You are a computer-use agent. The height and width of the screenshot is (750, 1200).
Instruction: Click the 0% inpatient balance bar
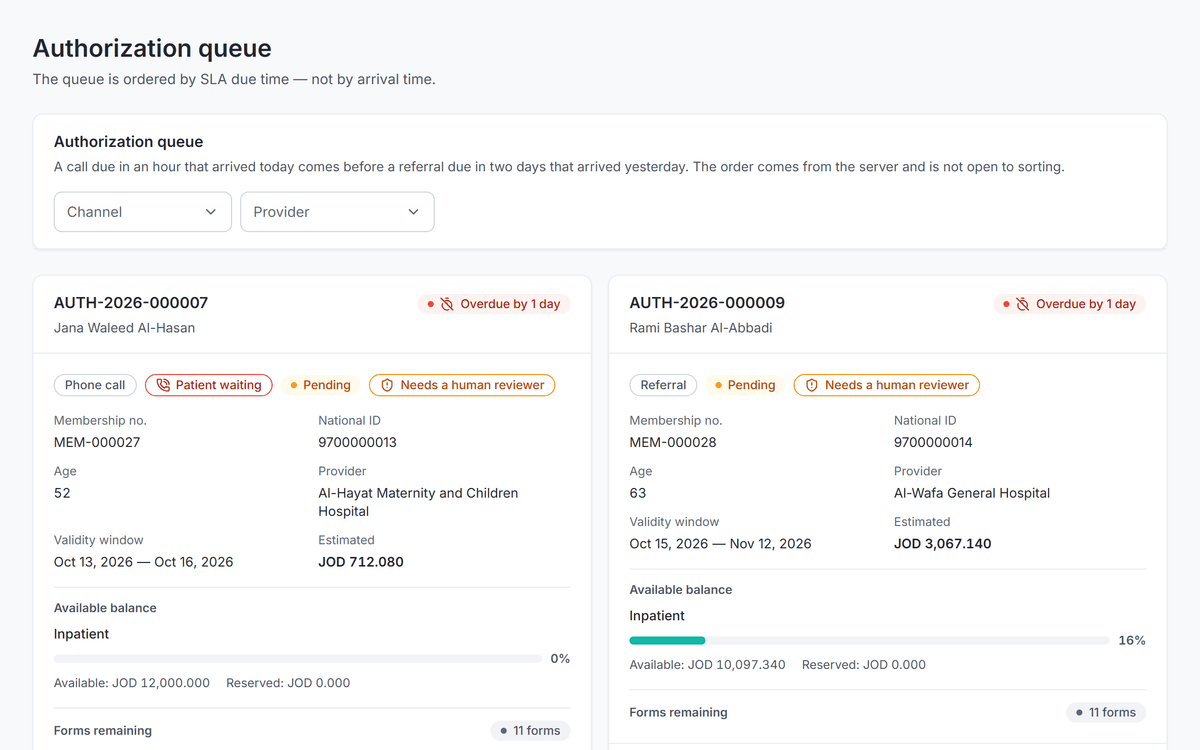point(298,659)
